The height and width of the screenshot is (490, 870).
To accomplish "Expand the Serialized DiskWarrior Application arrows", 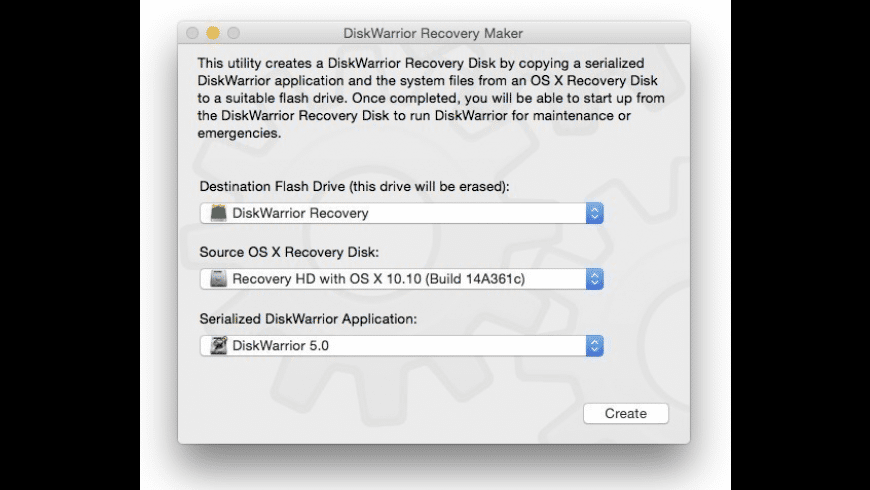I will point(594,346).
